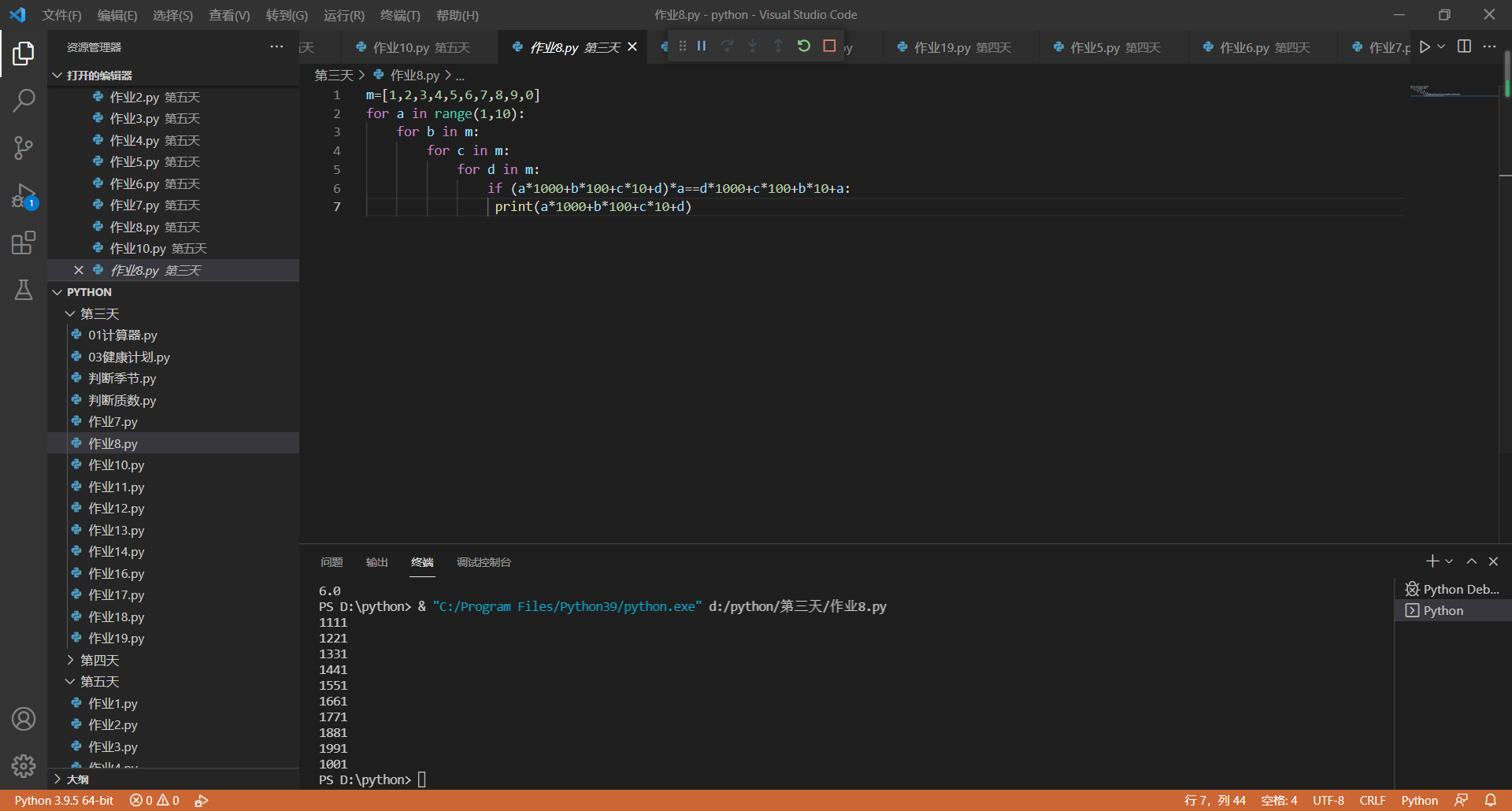Open run button dropdown arrow
Viewport: 1512px width, 811px height.
point(1441,46)
